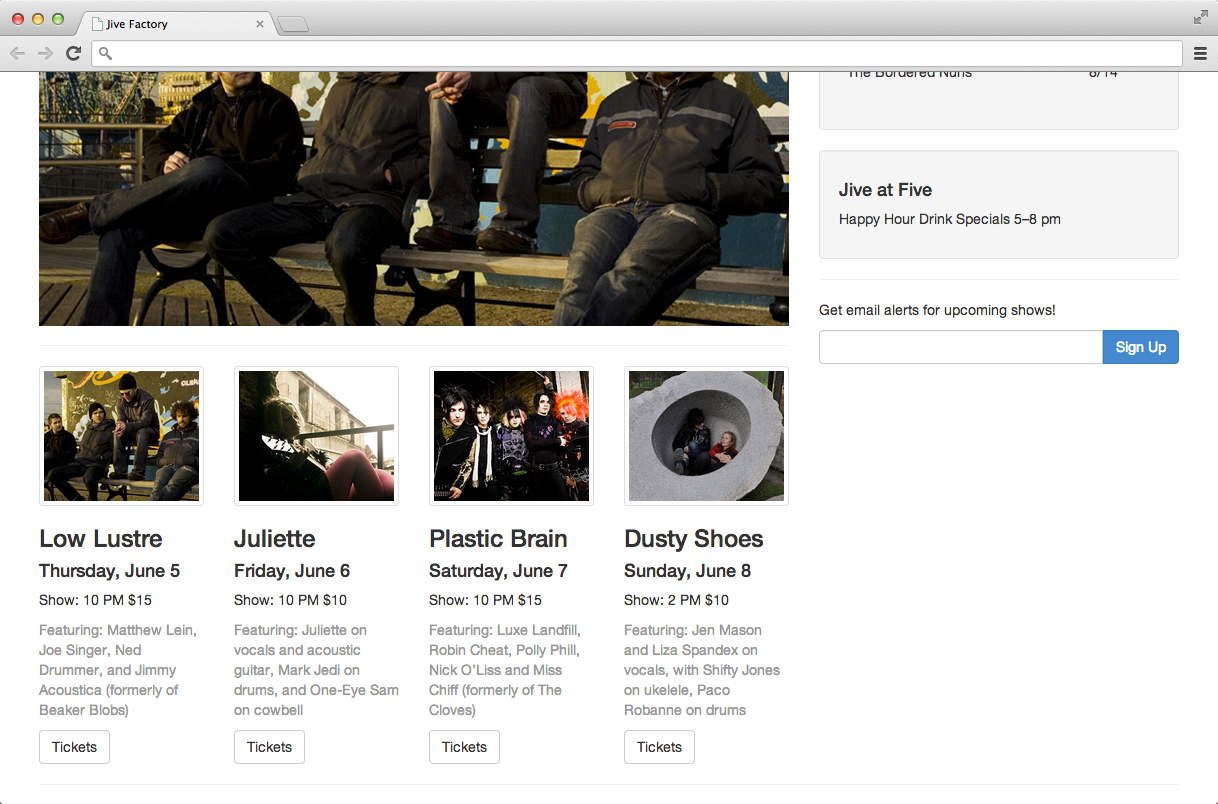Select the Jive Factory tab
This screenshot has height=804, width=1218.
170,24
